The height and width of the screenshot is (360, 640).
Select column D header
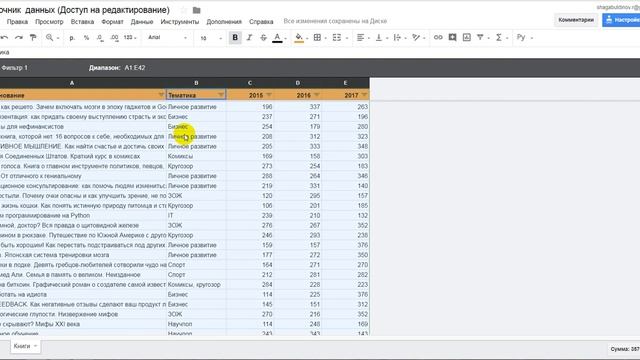tap(298, 83)
